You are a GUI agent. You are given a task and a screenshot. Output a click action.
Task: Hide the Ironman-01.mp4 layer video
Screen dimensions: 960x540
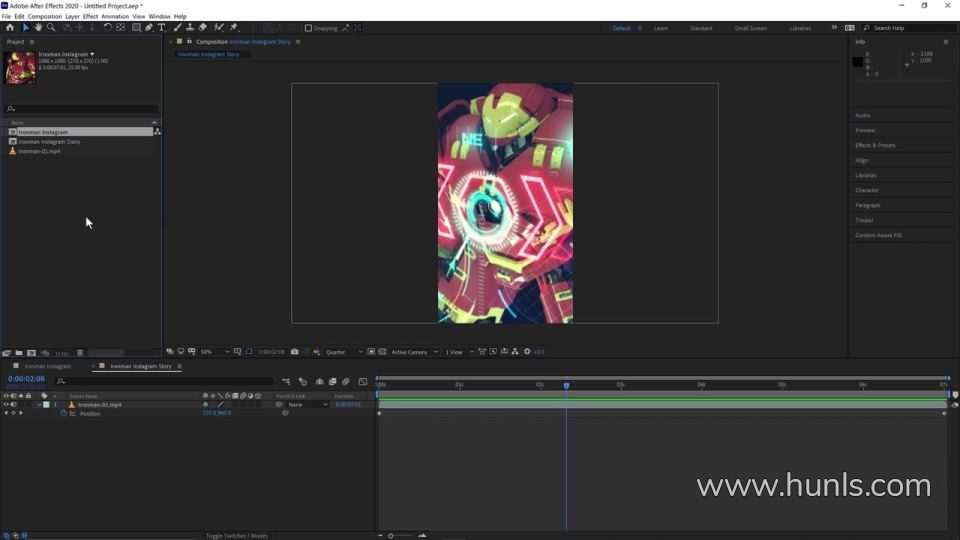(5, 405)
